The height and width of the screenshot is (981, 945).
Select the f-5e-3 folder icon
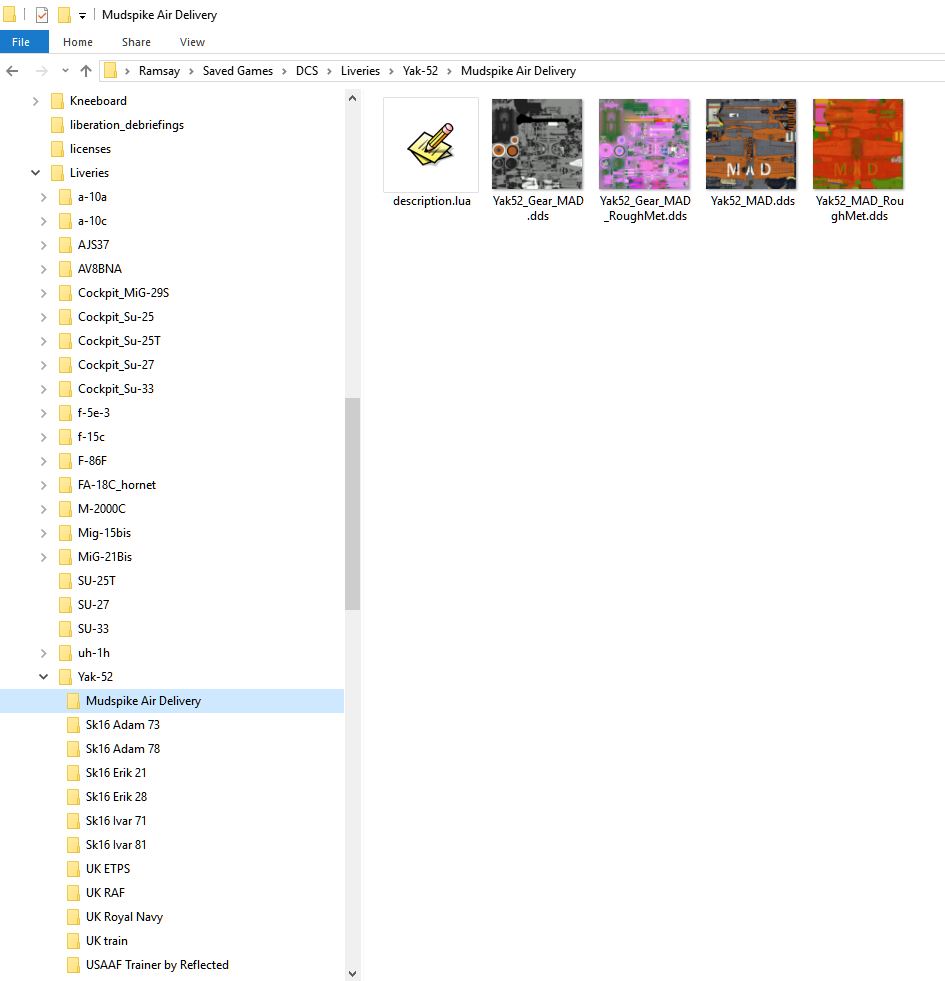coord(65,413)
